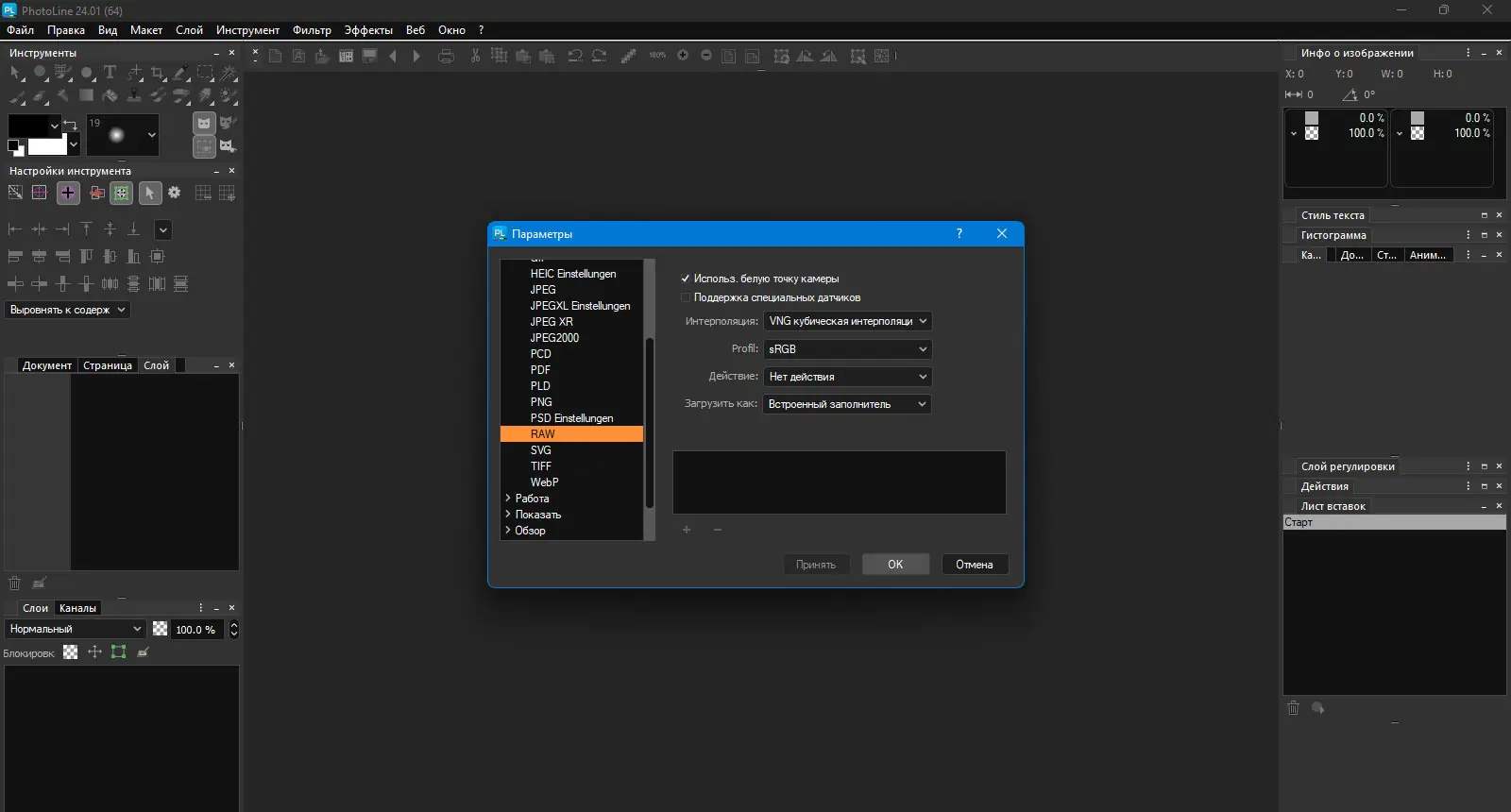Click the Отмена button
Screen dimensions: 1511x812
pyautogui.click(x=975, y=565)
